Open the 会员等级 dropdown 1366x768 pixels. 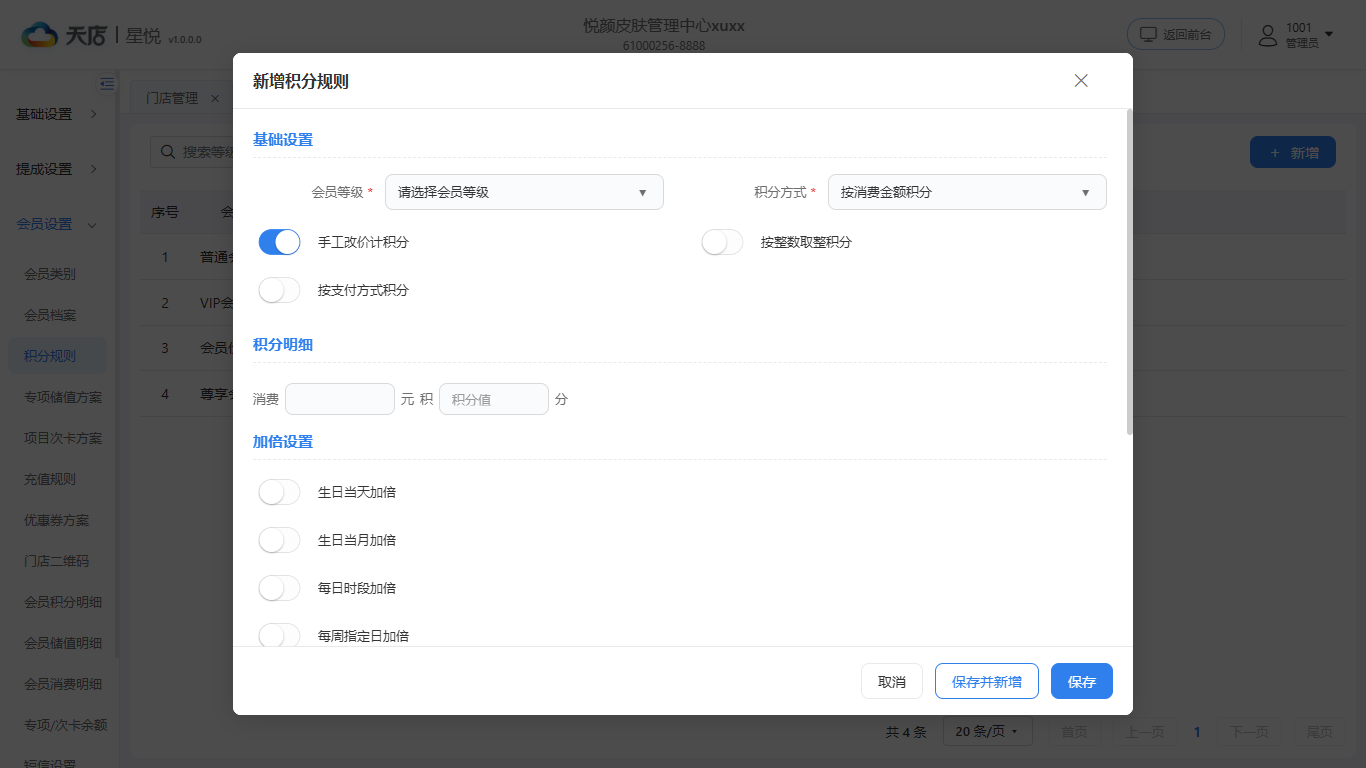[524, 192]
